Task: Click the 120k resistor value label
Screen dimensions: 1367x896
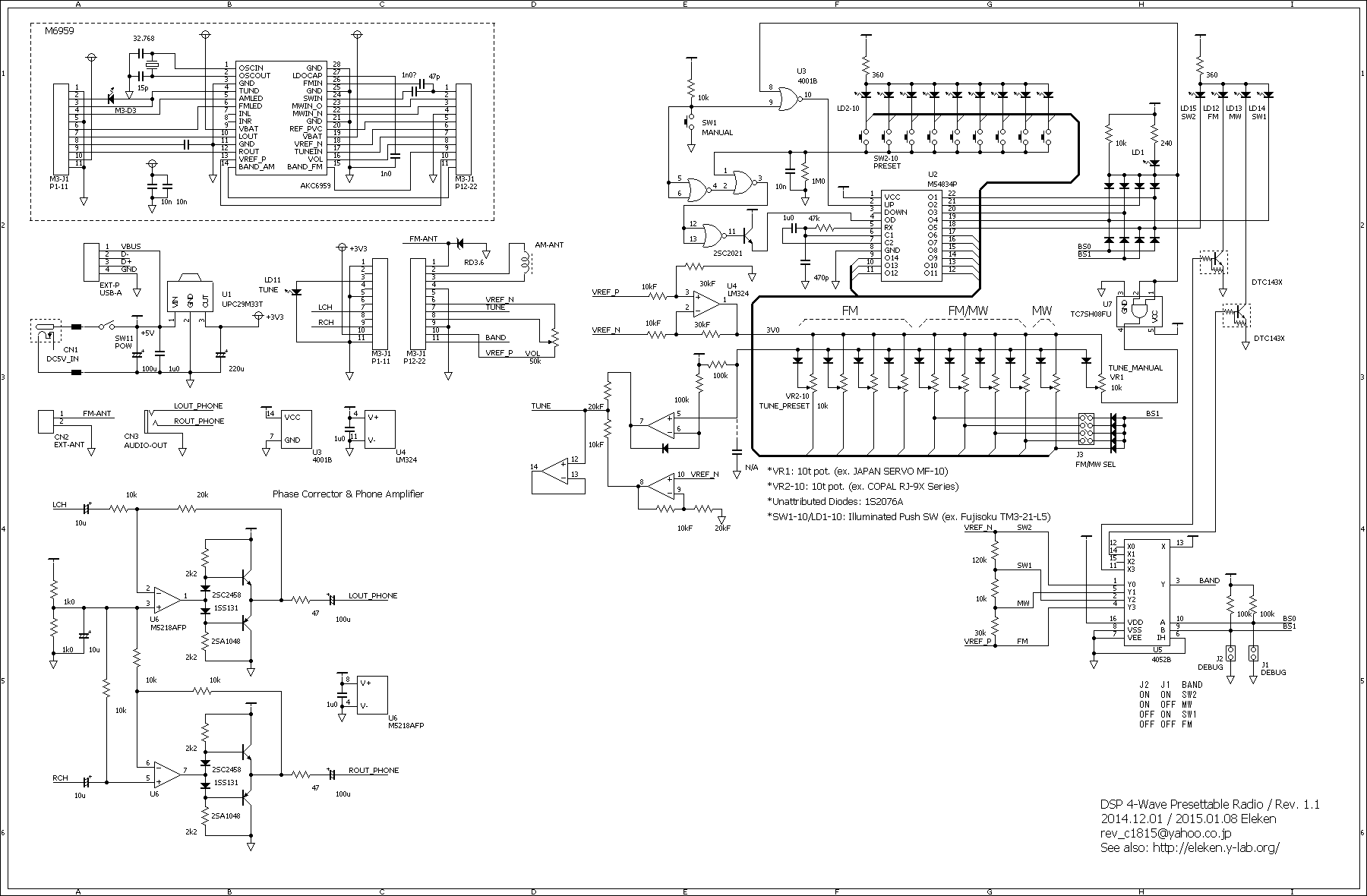Action: click(979, 560)
